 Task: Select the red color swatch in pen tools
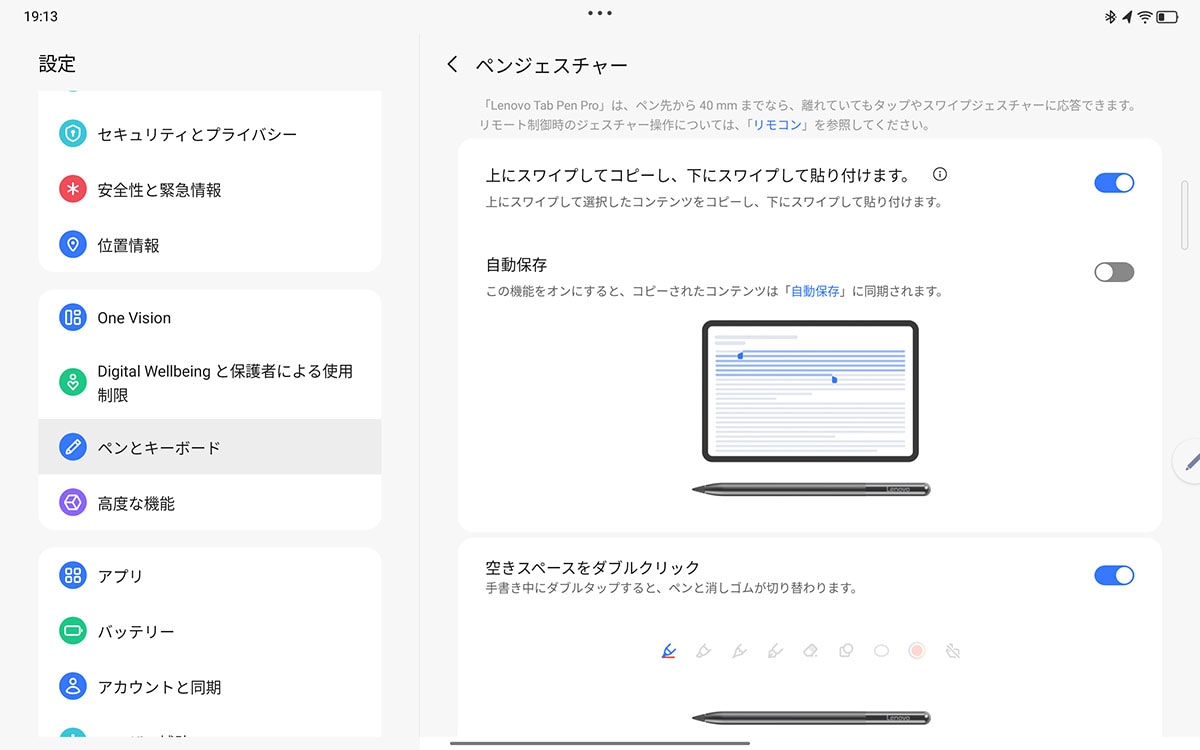click(916, 650)
